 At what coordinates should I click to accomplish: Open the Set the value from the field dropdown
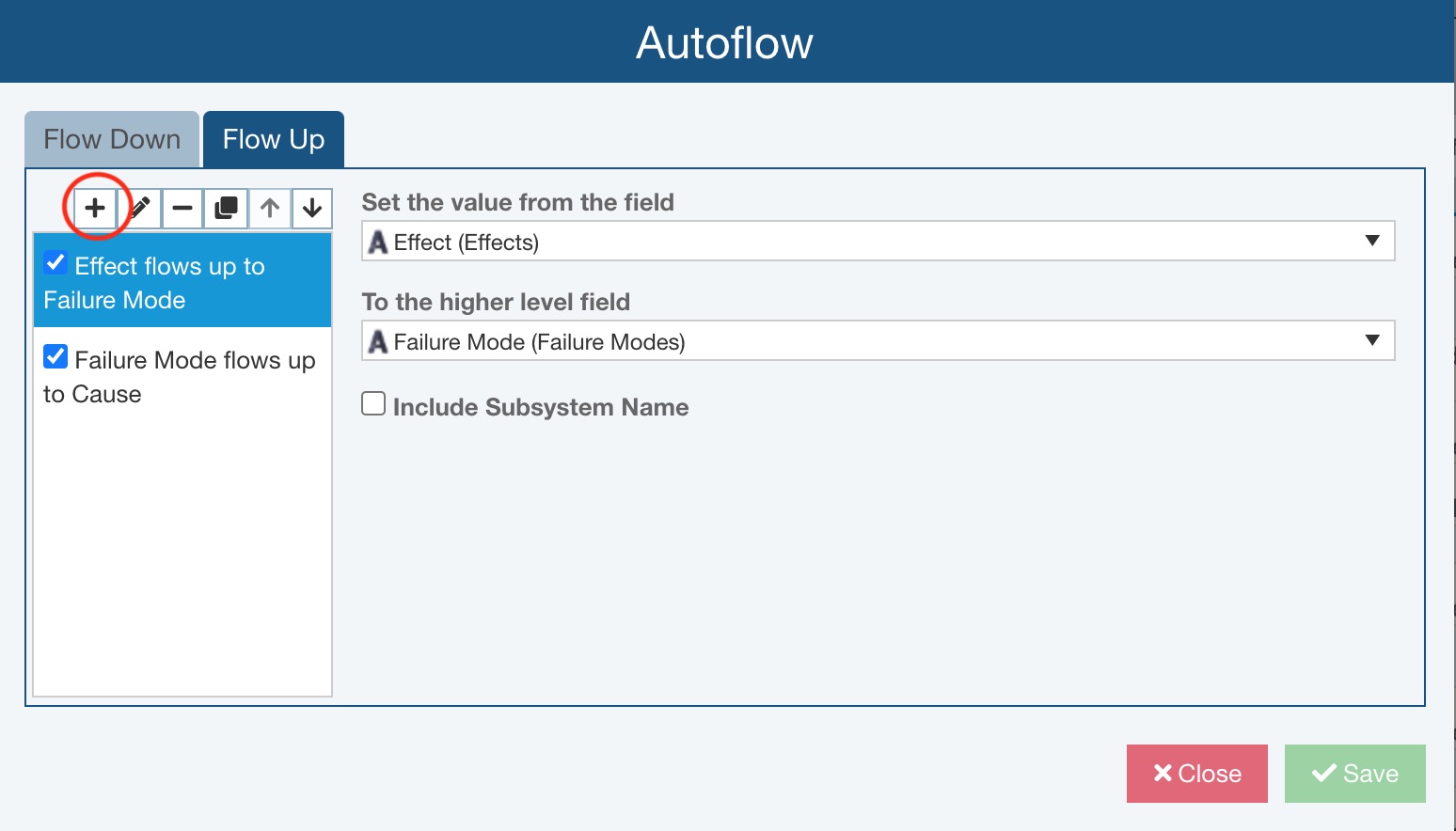point(878,242)
